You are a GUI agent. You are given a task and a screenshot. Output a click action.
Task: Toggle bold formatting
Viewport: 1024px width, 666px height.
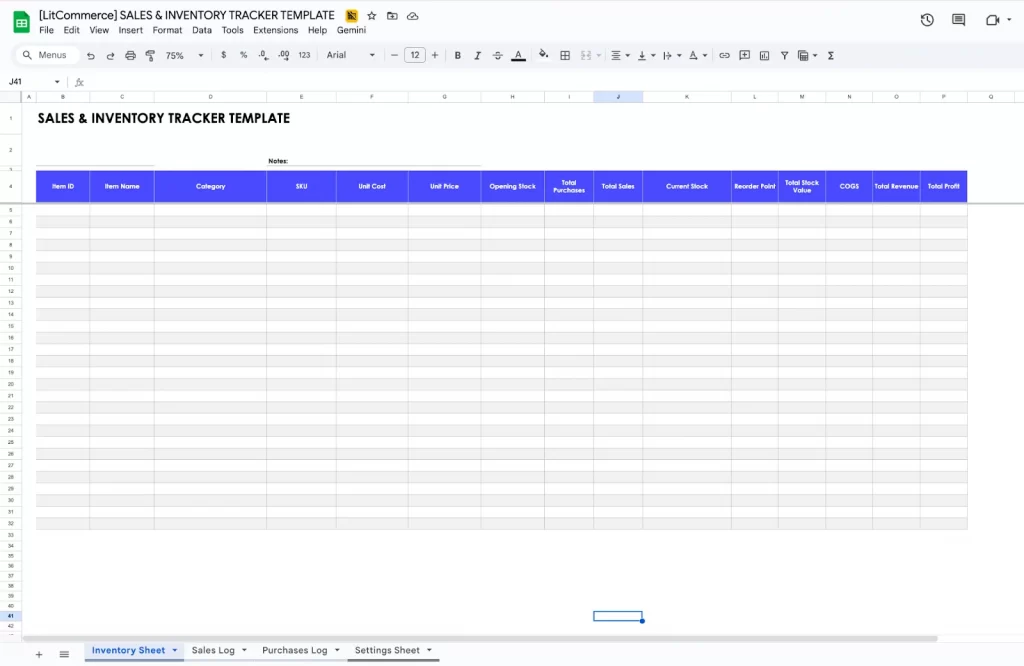point(457,55)
